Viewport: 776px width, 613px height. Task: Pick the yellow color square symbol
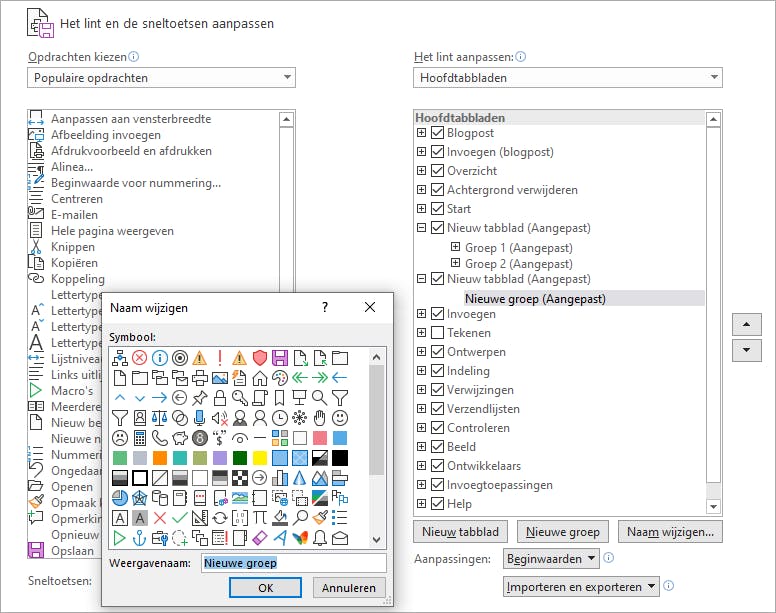click(x=260, y=458)
